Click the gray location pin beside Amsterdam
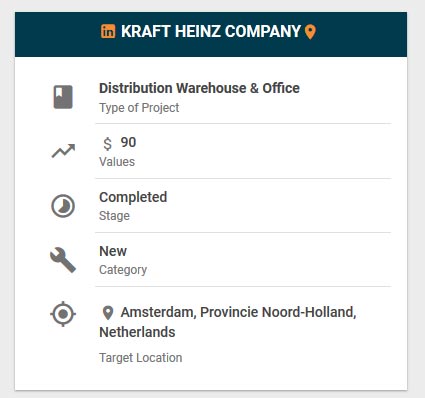425x398 pixels. [108, 313]
